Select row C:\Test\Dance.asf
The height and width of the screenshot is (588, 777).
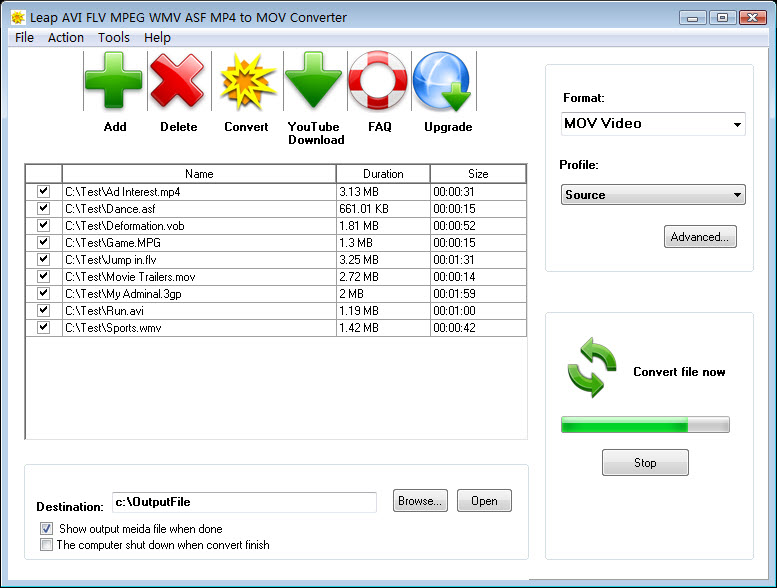pyautogui.click(x=276, y=209)
